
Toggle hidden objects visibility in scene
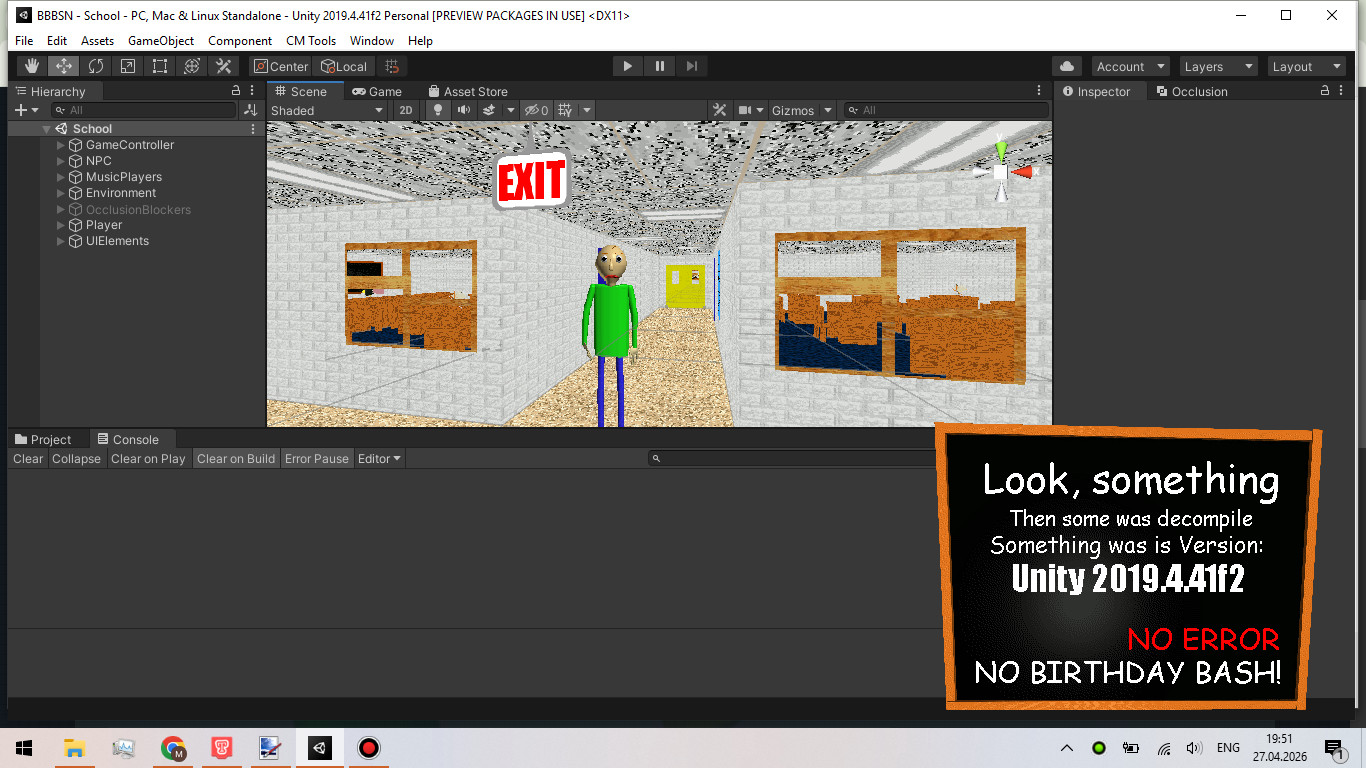tap(537, 110)
